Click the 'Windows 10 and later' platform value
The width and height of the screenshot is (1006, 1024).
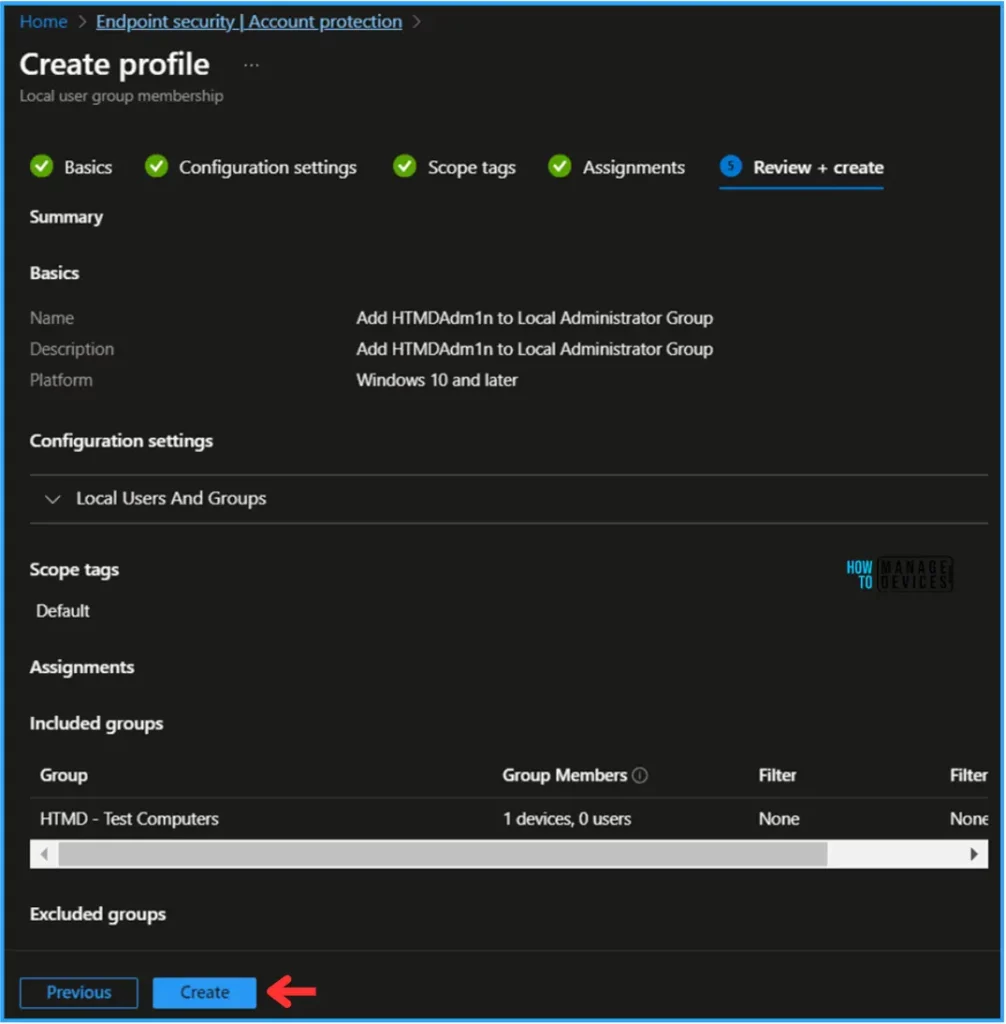437,380
